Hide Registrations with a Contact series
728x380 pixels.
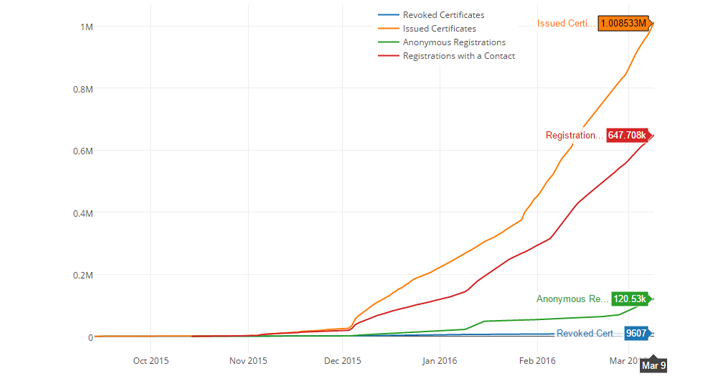pos(459,56)
